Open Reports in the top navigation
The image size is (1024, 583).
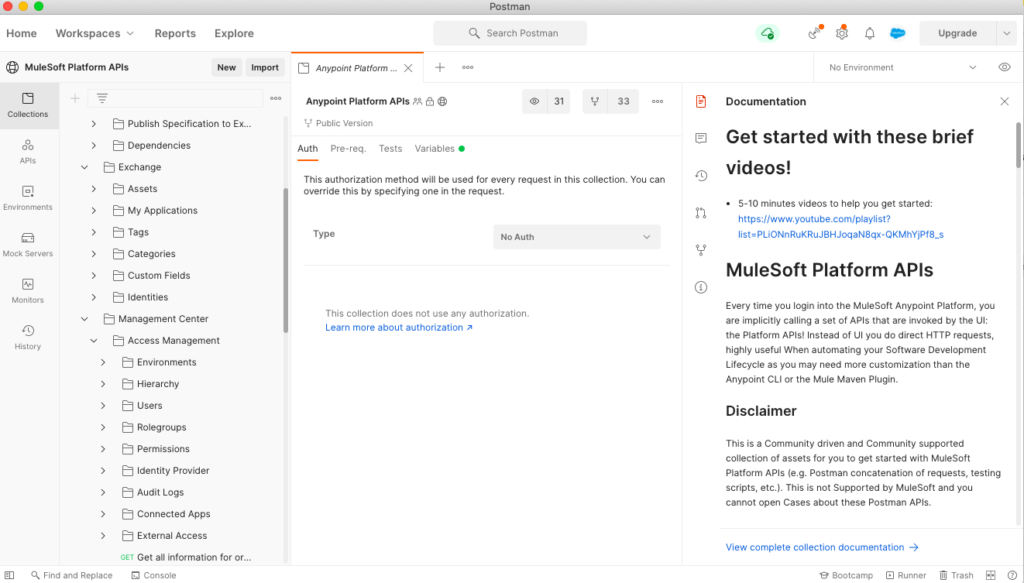pyautogui.click(x=175, y=33)
